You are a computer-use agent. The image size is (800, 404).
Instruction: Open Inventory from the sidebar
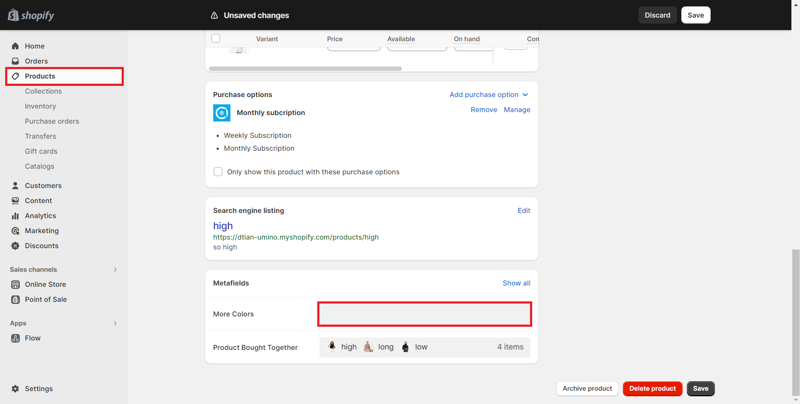(x=40, y=106)
